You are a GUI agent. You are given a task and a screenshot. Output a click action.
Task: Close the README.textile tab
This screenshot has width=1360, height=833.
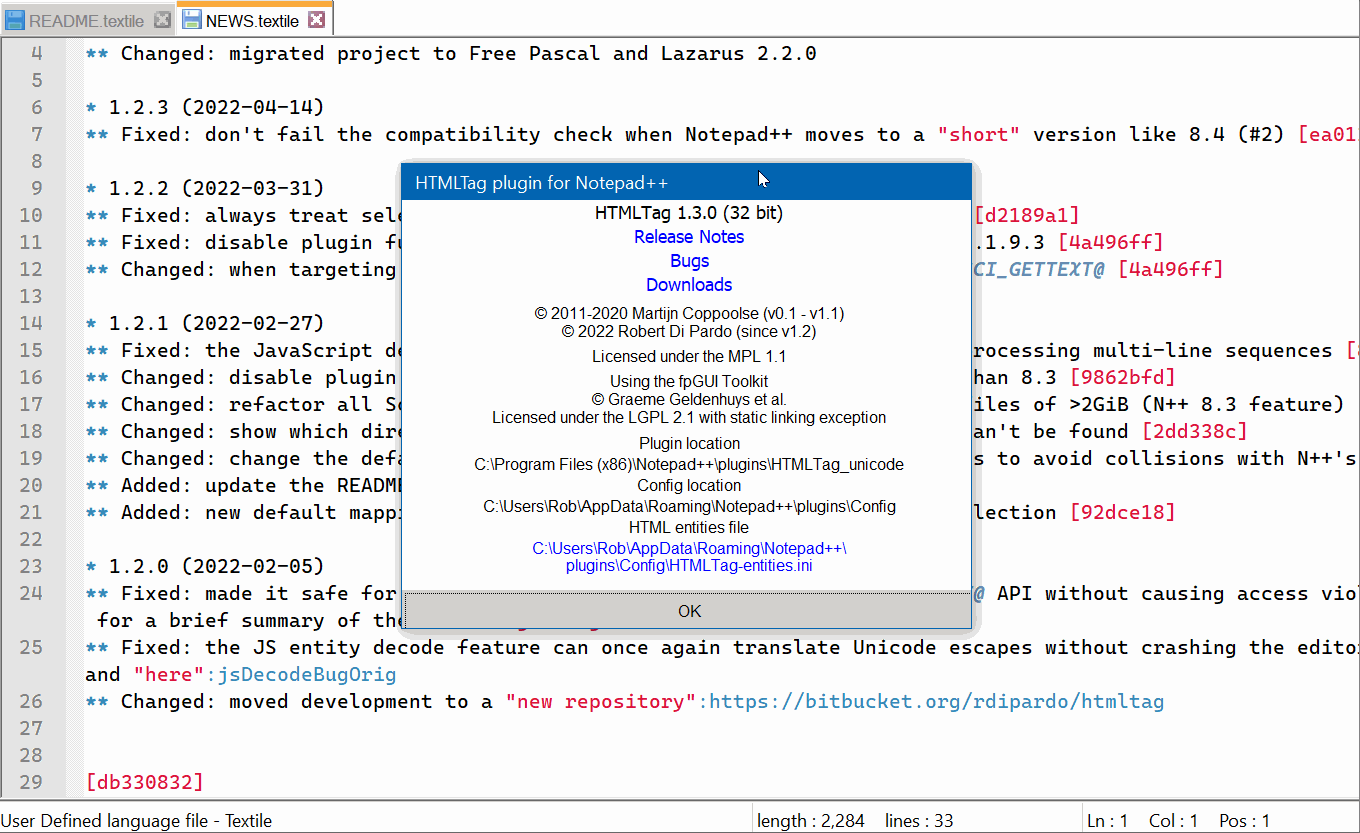[x=161, y=21]
